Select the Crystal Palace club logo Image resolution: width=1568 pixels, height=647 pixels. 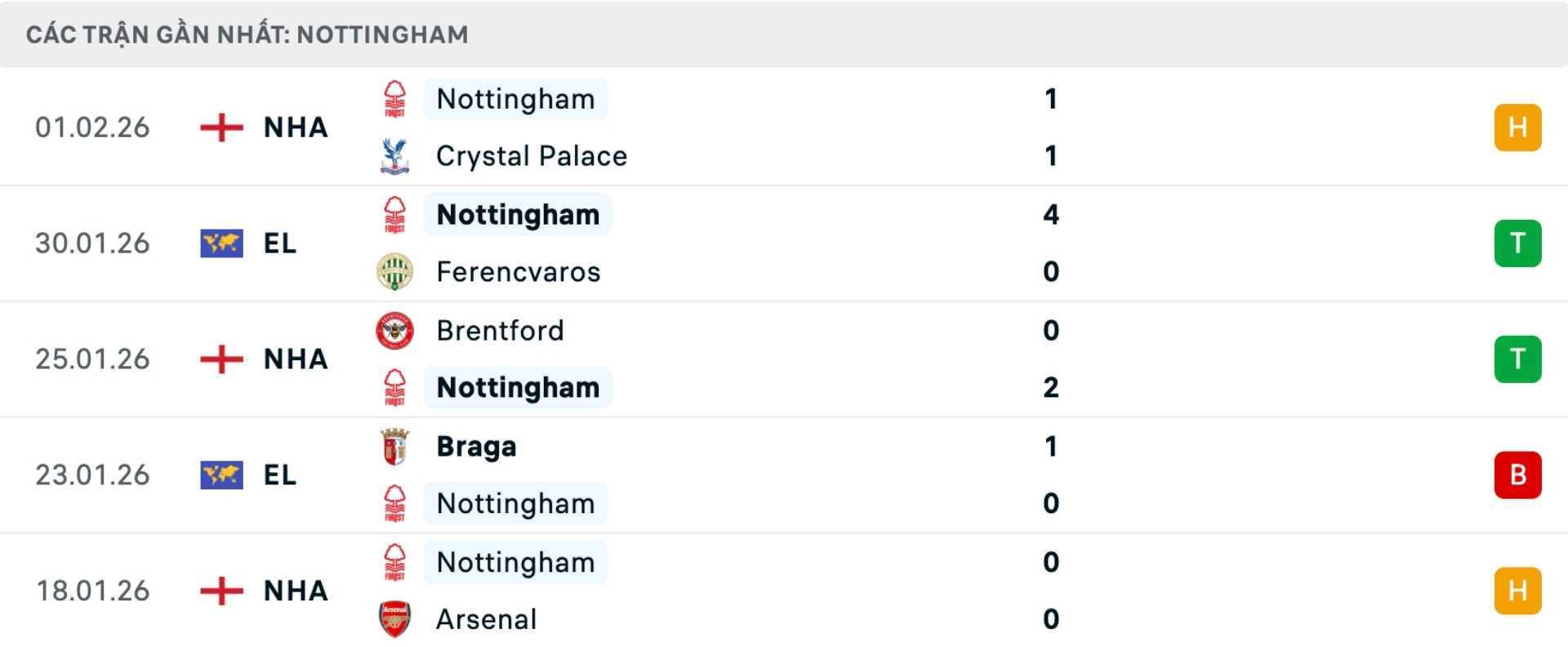[394, 155]
